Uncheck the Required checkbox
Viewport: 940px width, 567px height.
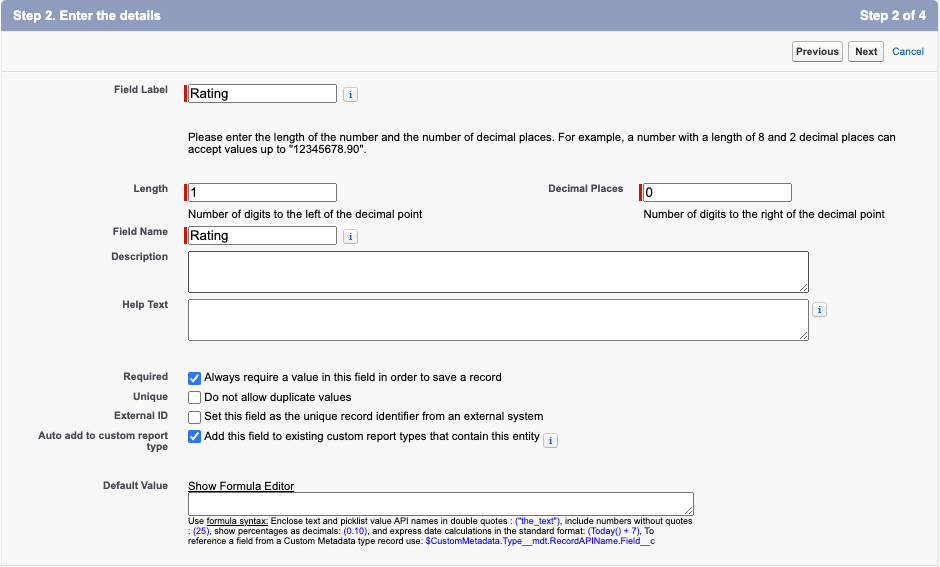pos(194,378)
